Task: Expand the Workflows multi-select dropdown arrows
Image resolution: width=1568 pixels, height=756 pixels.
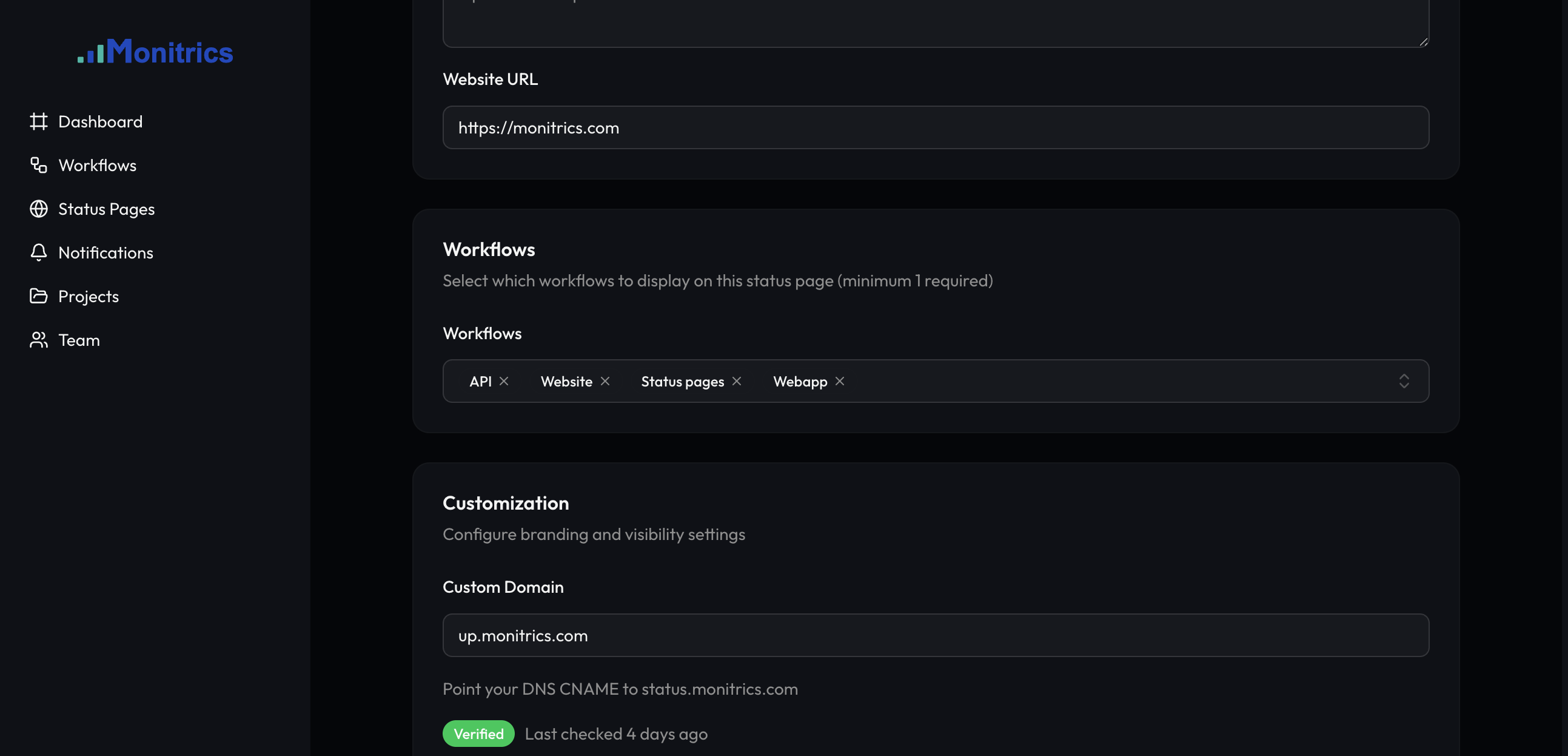Action: (x=1404, y=382)
